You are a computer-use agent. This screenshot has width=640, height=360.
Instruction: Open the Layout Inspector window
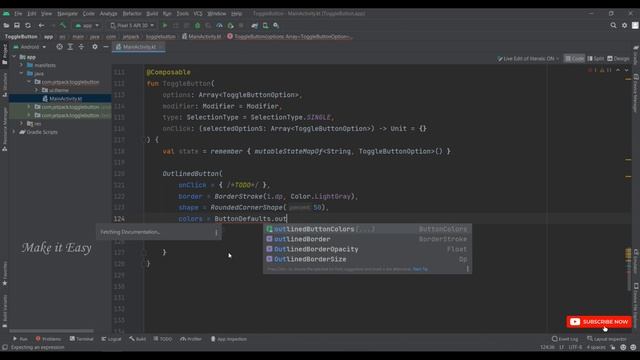[x=608, y=339]
